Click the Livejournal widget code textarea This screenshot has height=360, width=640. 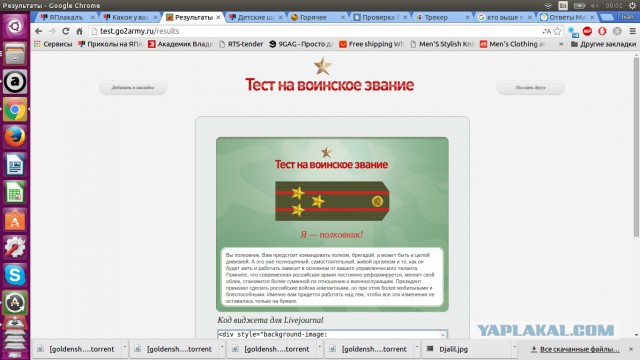pos(332,334)
